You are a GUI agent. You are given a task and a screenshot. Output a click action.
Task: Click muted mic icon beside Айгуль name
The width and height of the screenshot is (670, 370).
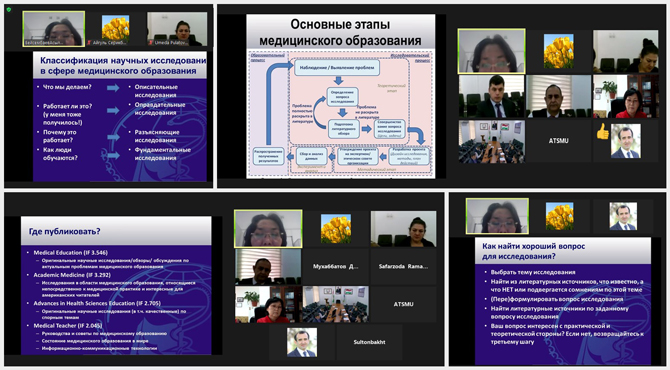(90, 43)
